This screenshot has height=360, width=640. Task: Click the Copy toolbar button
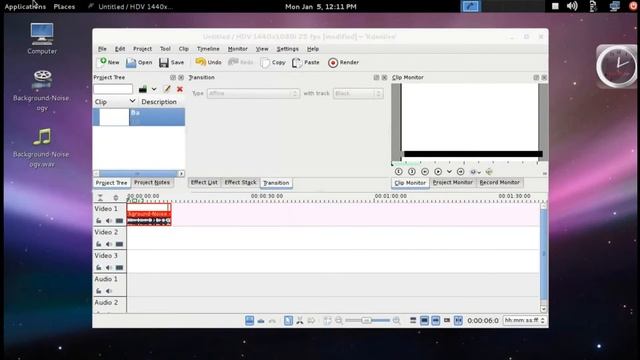pyautogui.click(x=273, y=62)
